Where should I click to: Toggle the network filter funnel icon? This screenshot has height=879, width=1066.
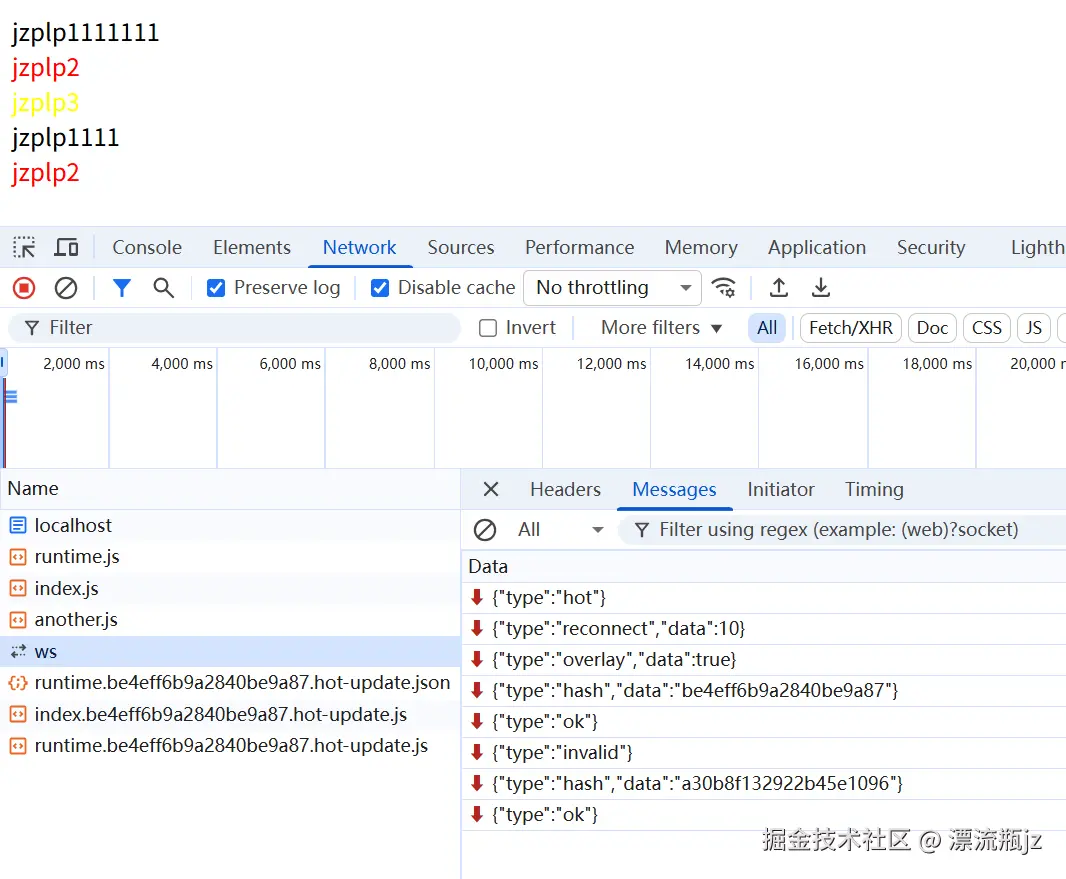coord(122,288)
